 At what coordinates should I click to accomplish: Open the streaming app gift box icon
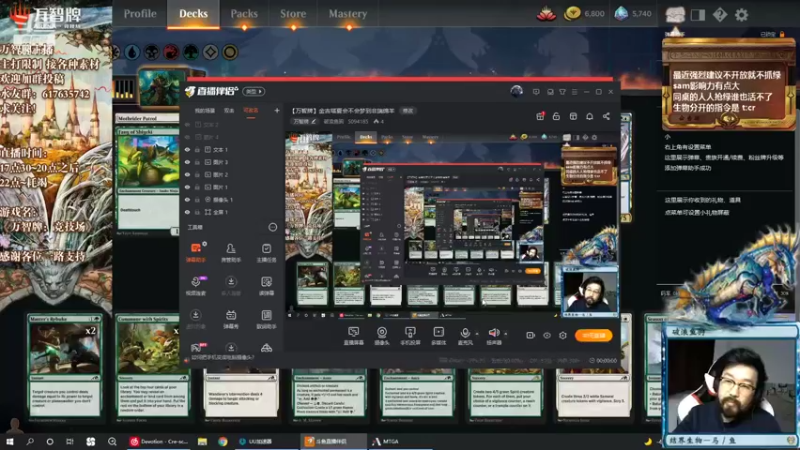[x=540, y=117]
